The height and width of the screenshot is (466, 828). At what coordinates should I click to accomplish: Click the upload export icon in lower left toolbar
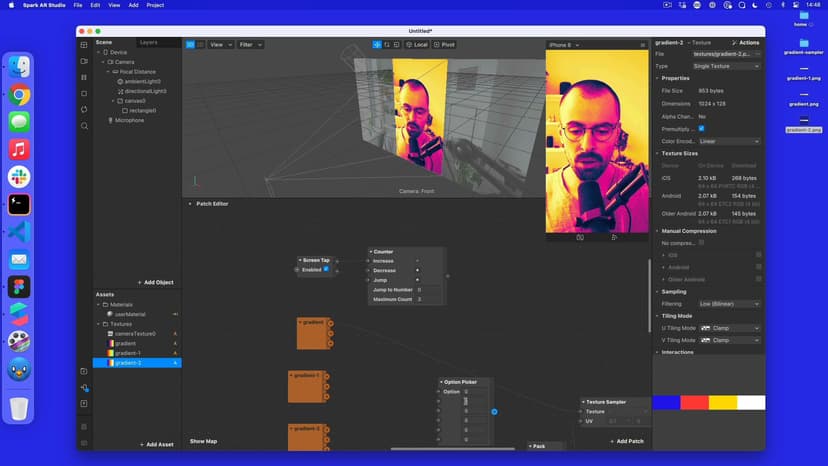84,404
